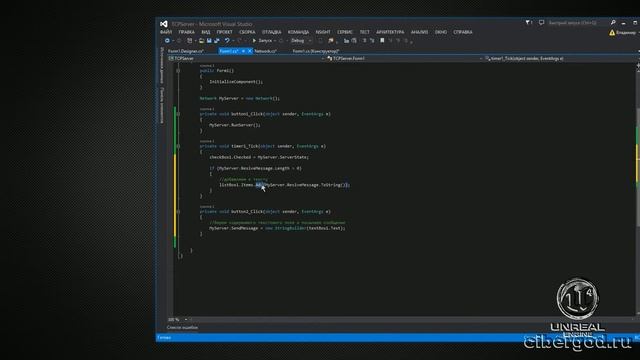Start debugging with the Запуск button
640x360 pixels.
[262, 41]
